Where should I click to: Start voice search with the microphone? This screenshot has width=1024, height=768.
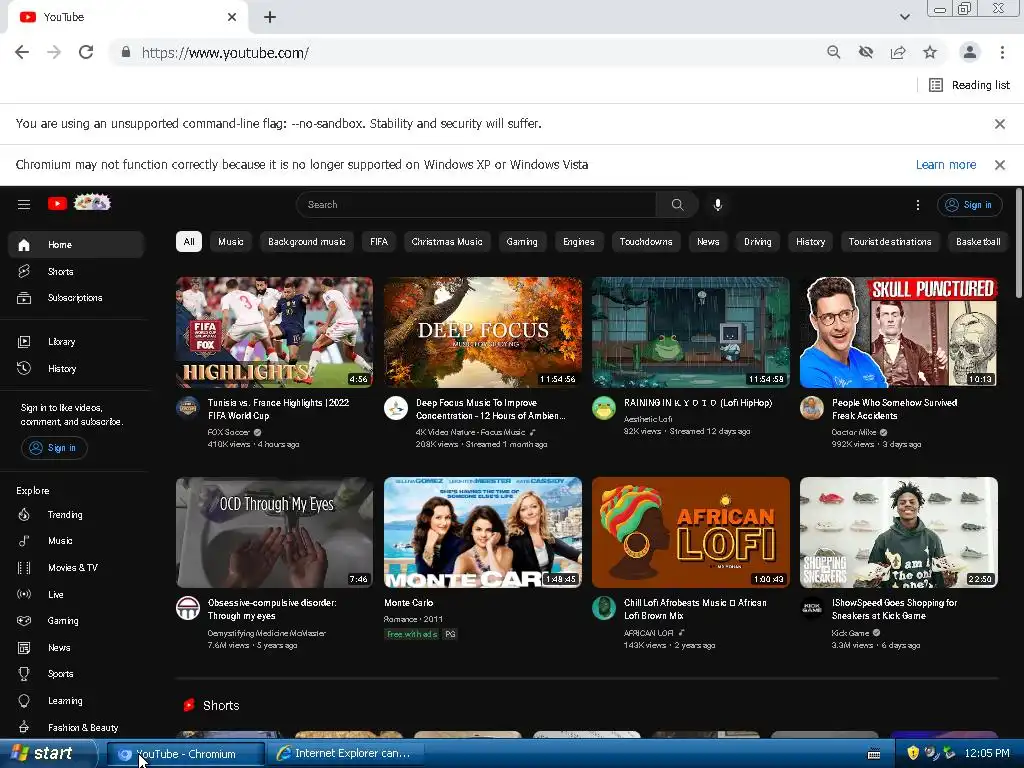[717, 204]
